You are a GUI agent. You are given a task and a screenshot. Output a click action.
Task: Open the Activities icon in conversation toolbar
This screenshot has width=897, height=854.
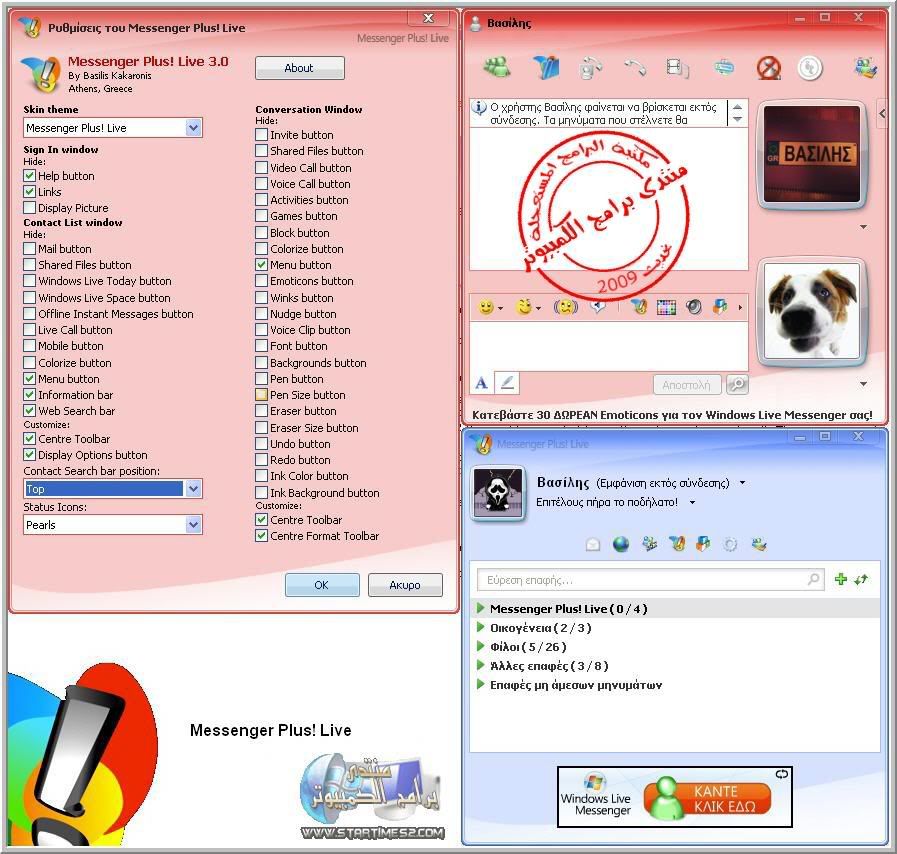pyautogui.click(x=677, y=68)
